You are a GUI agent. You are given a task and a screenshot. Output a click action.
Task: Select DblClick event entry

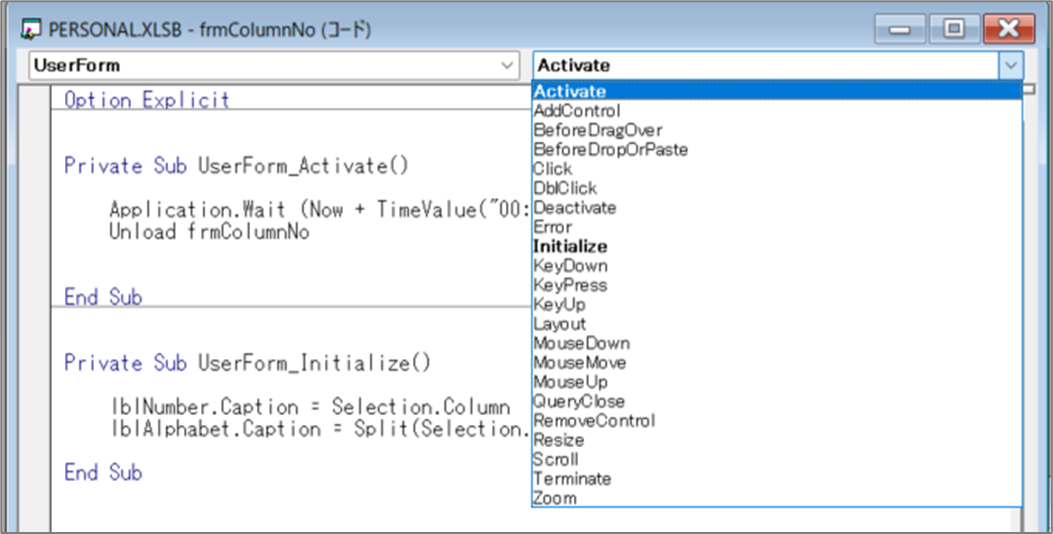point(777,188)
